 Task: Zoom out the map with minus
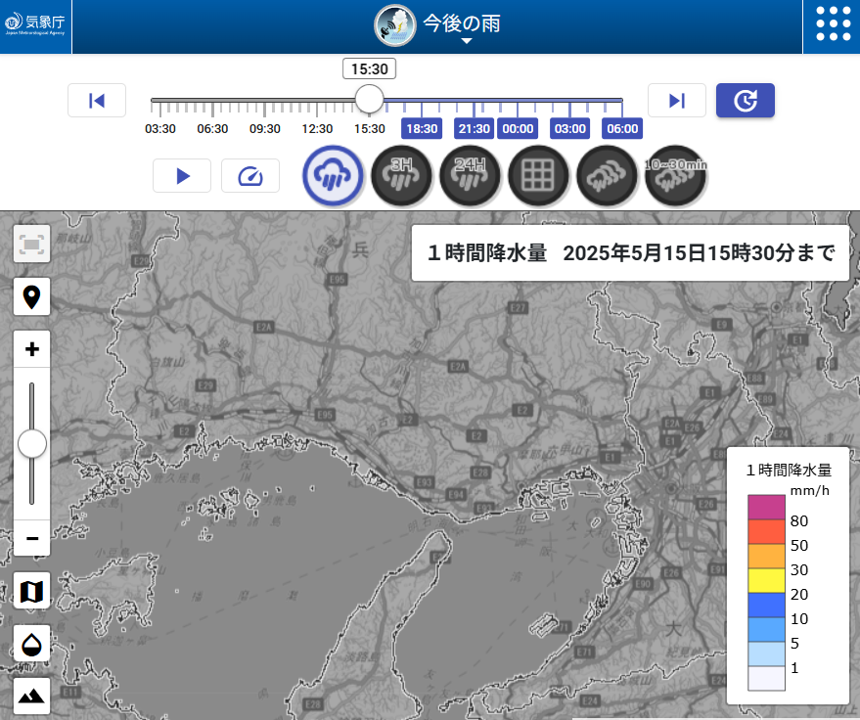coord(32,538)
